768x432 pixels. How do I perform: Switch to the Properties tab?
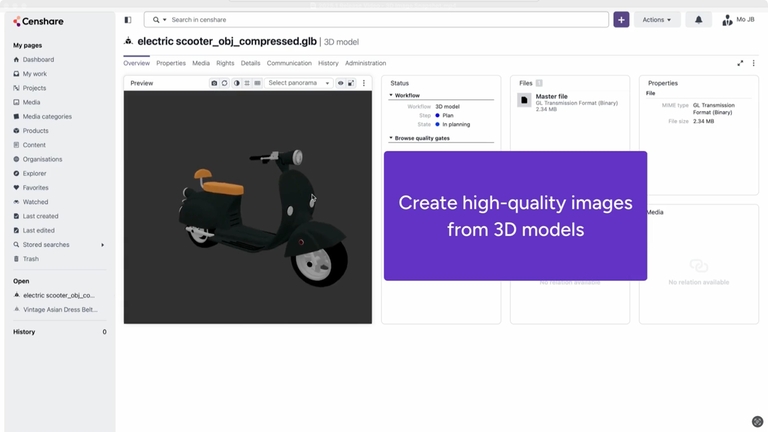coord(171,63)
